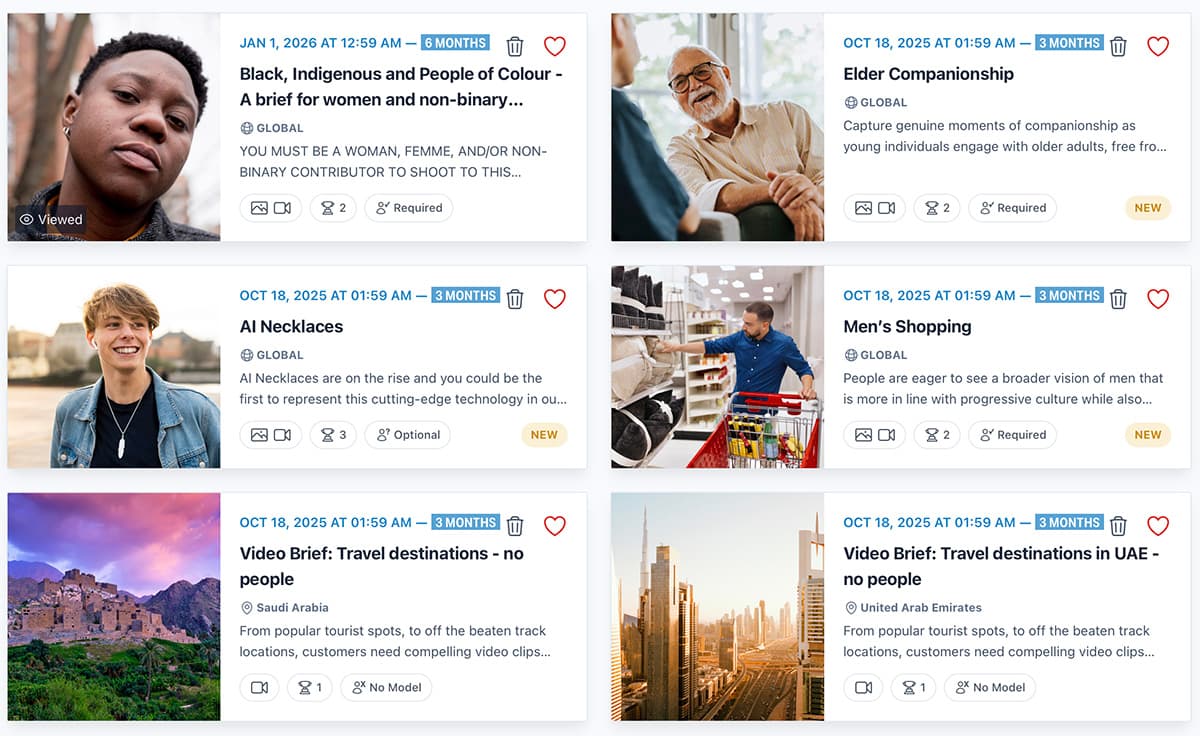
Task: Click photo and video icons on Elder Companionship
Action: (874, 208)
